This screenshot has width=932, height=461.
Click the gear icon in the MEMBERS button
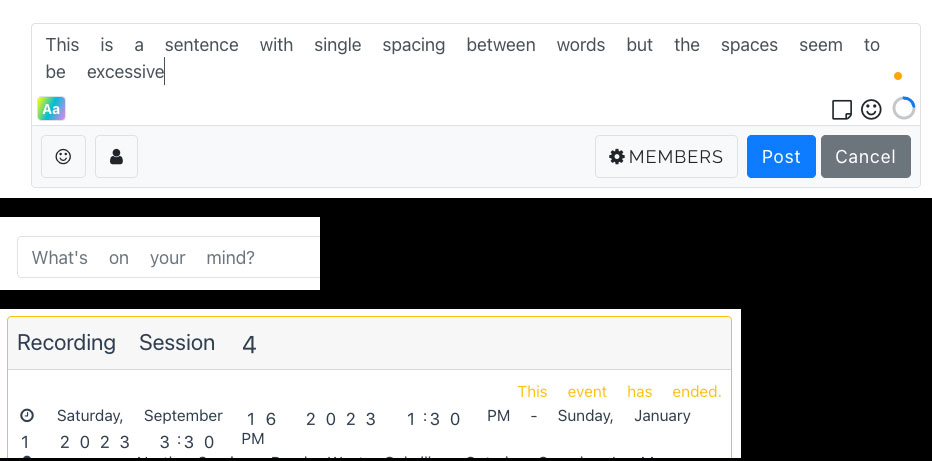[x=617, y=157]
